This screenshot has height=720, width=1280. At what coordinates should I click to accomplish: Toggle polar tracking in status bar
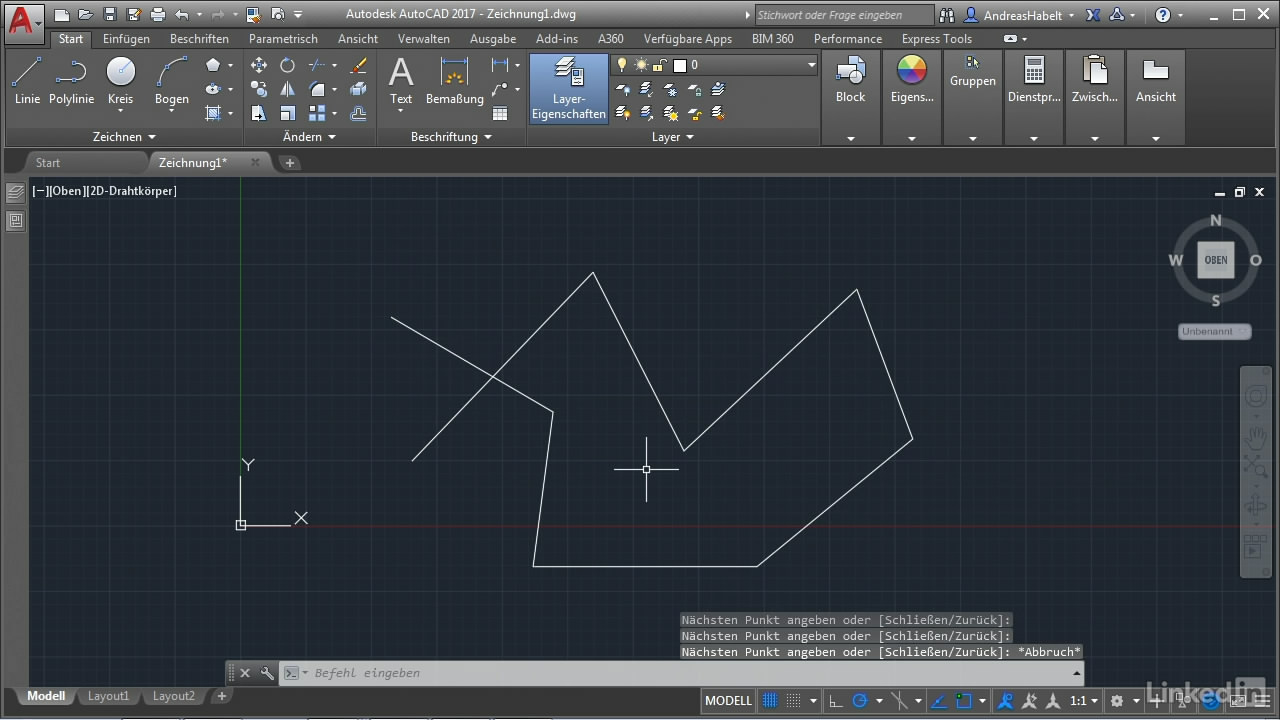point(859,701)
